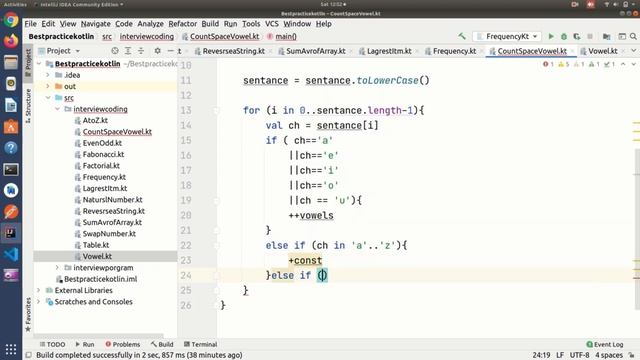
Task: Click UTF-8 encoding in status bar
Action: tap(579, 355)
